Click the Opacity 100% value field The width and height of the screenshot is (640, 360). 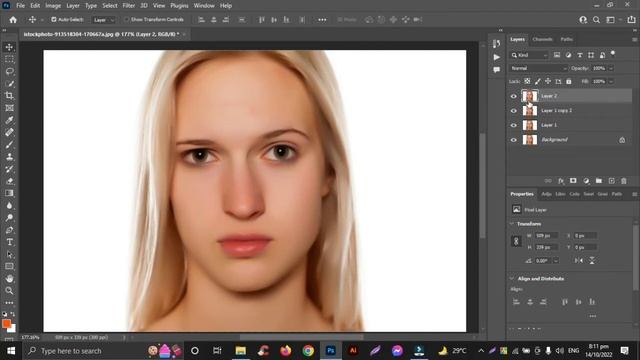pyautogui.click(x=599, y=68)
